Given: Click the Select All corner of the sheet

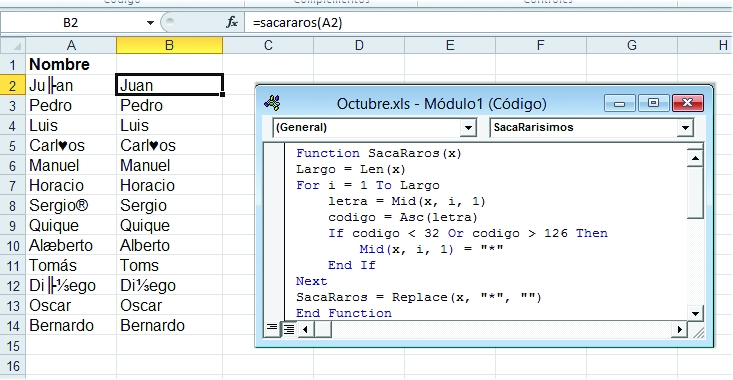Looking at the screenshot, I should (13, 45).
